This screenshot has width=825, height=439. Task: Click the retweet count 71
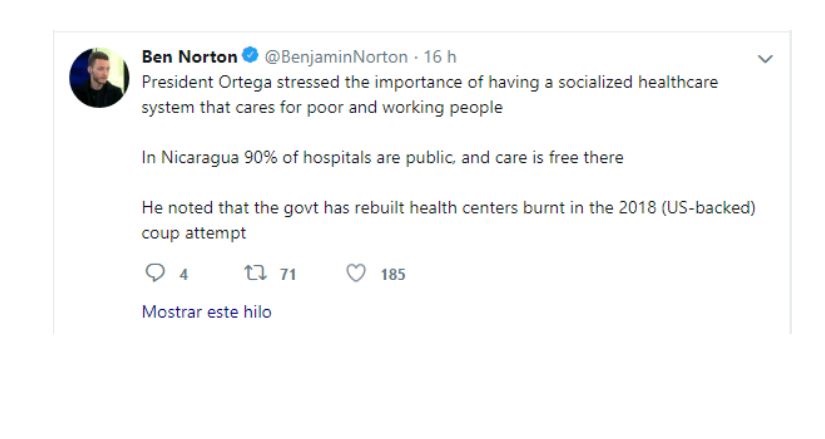pos(288,274)
